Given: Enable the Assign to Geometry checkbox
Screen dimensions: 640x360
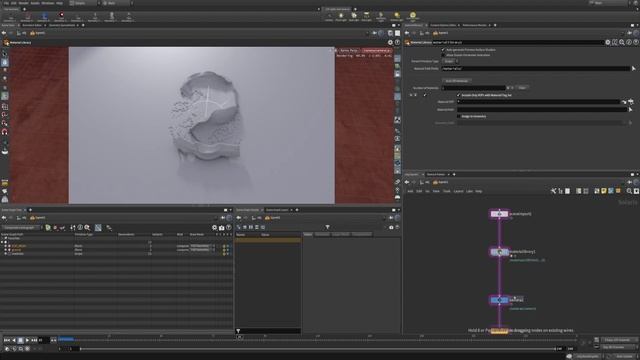Looking at the screenshot, I should [458, 116].
